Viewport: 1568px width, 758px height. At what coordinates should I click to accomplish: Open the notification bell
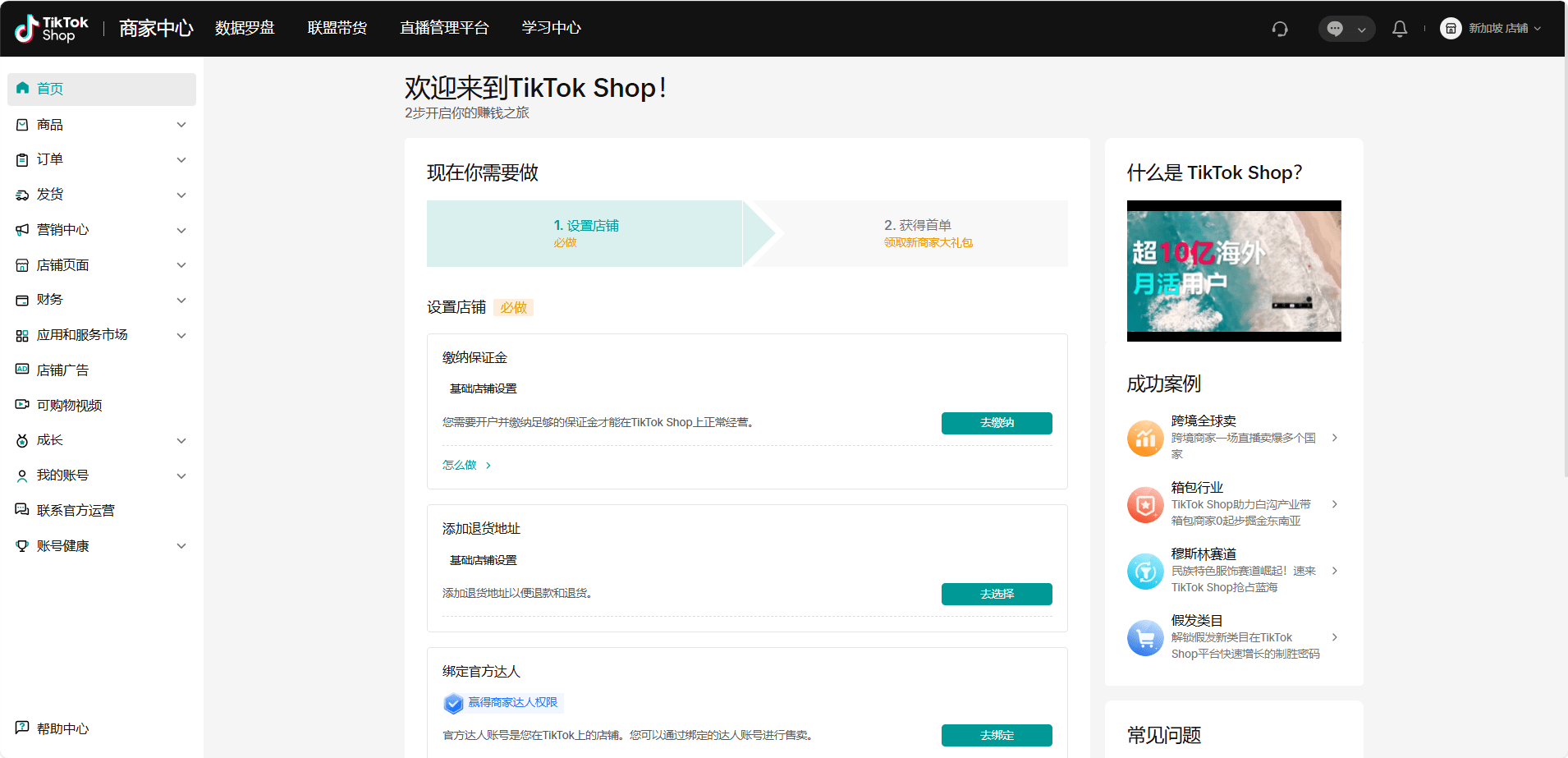1400,29
